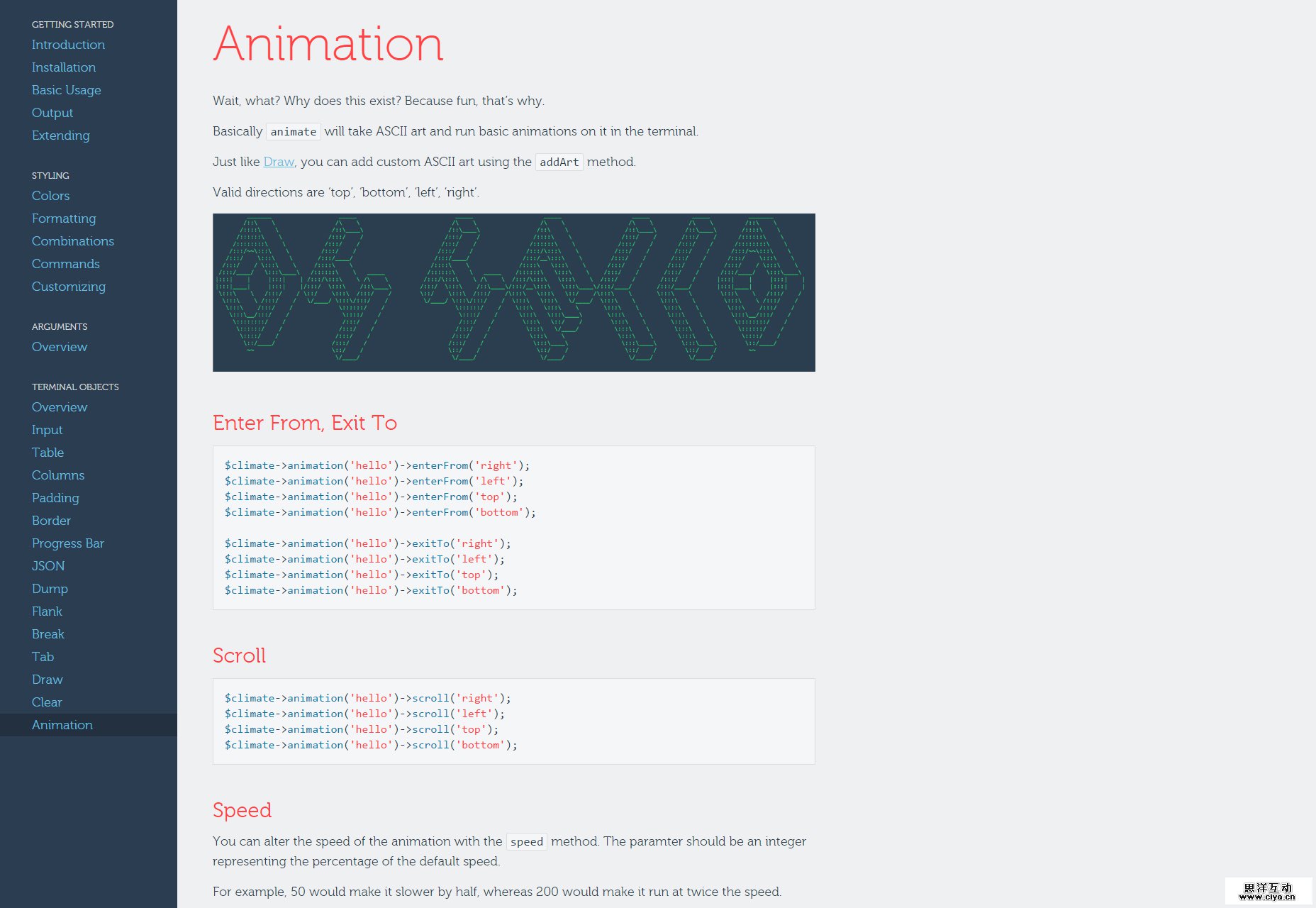Open the Customizing page

click(x=68, y=287)
